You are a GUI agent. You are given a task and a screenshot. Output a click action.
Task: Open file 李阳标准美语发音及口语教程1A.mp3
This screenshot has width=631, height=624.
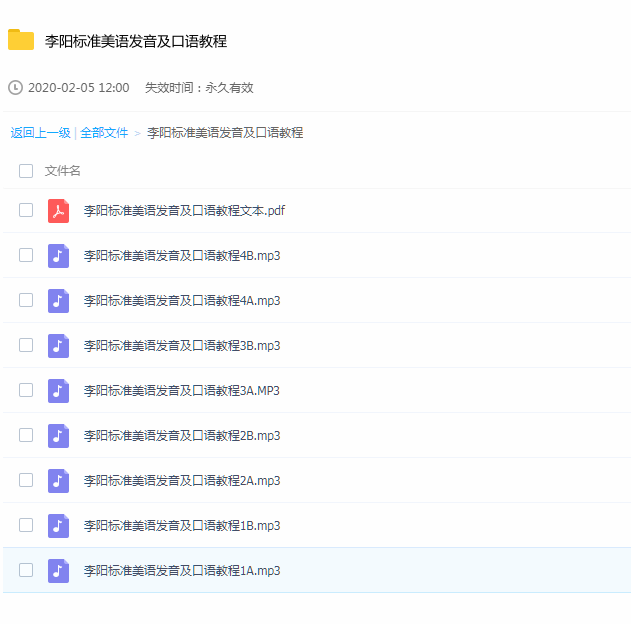[x=182, y=571]
